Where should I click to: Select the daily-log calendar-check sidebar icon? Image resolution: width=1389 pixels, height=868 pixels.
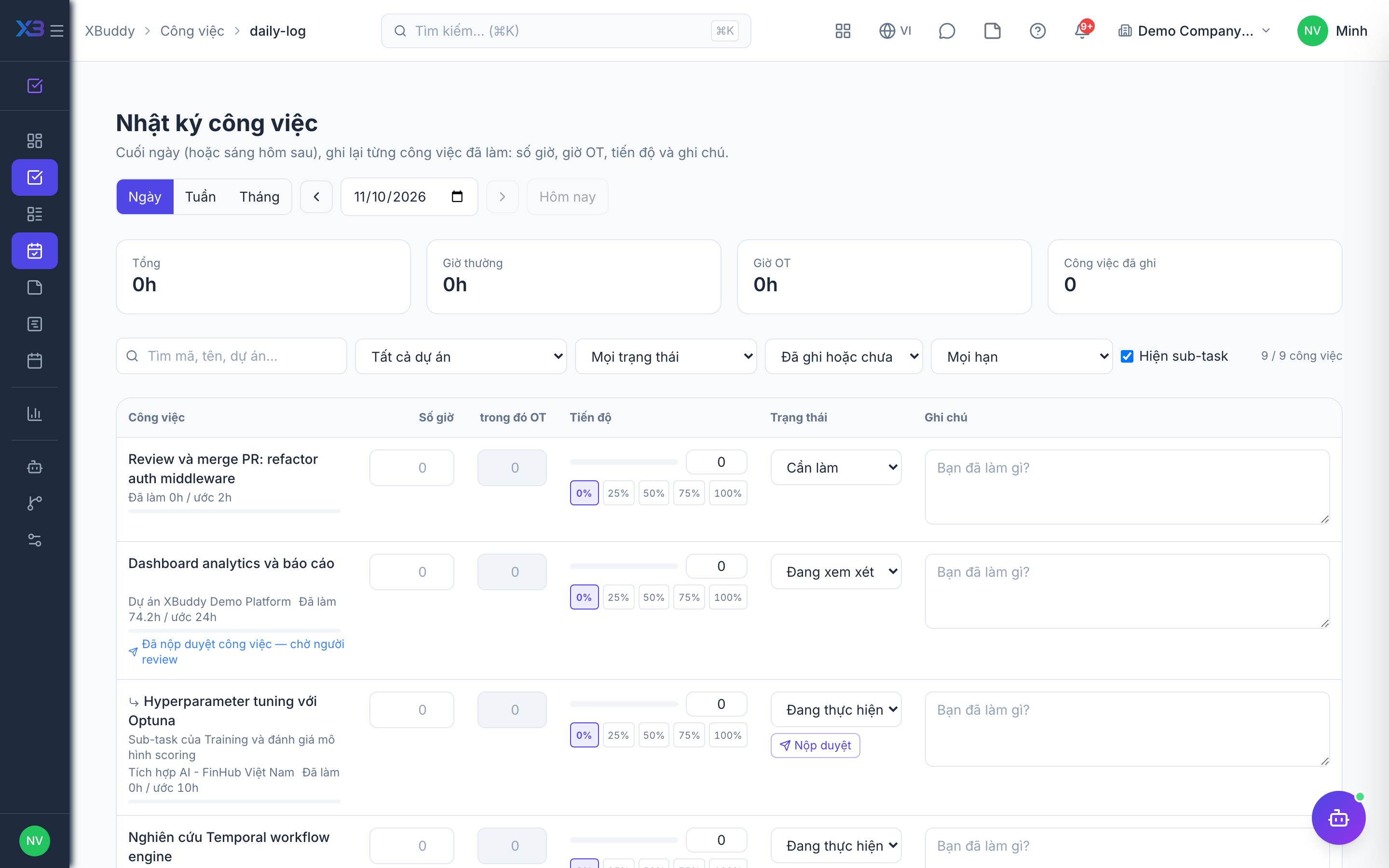pyautogui.click(x=34, y=251)
